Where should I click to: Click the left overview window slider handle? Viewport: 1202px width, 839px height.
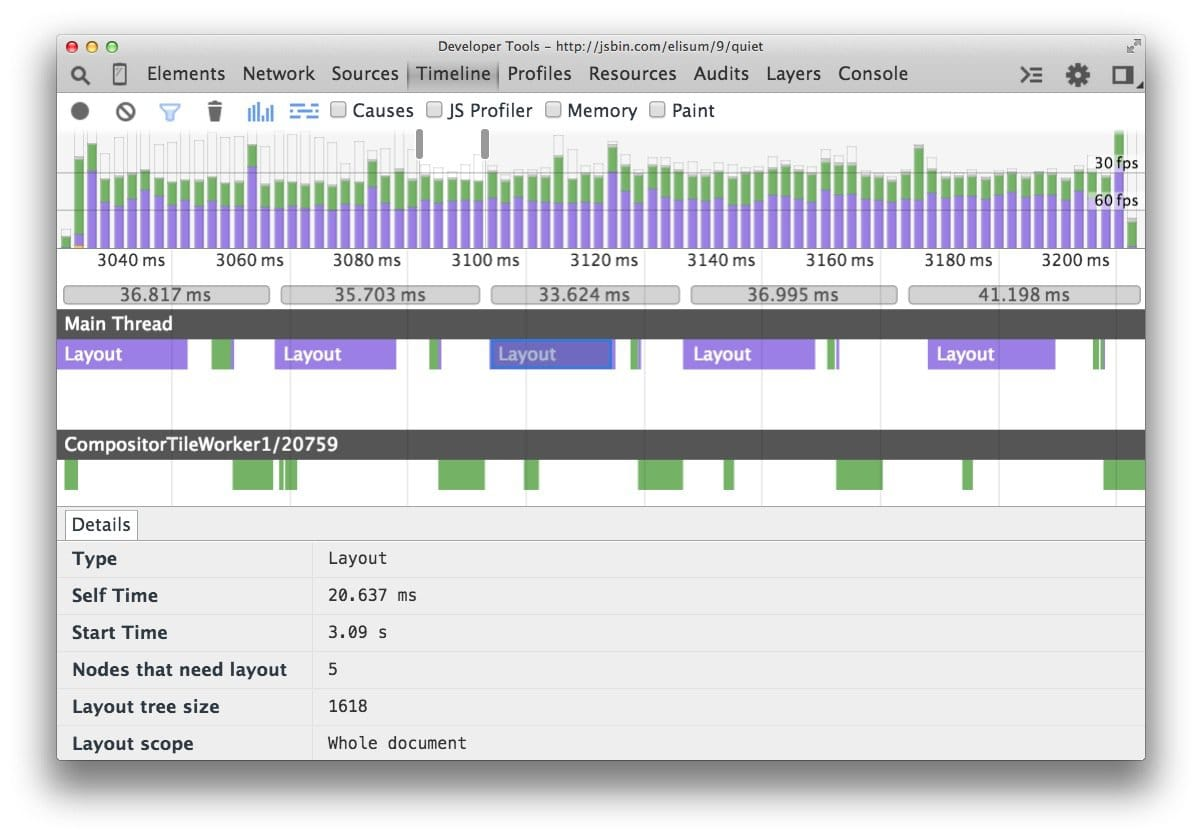(420, 143)
